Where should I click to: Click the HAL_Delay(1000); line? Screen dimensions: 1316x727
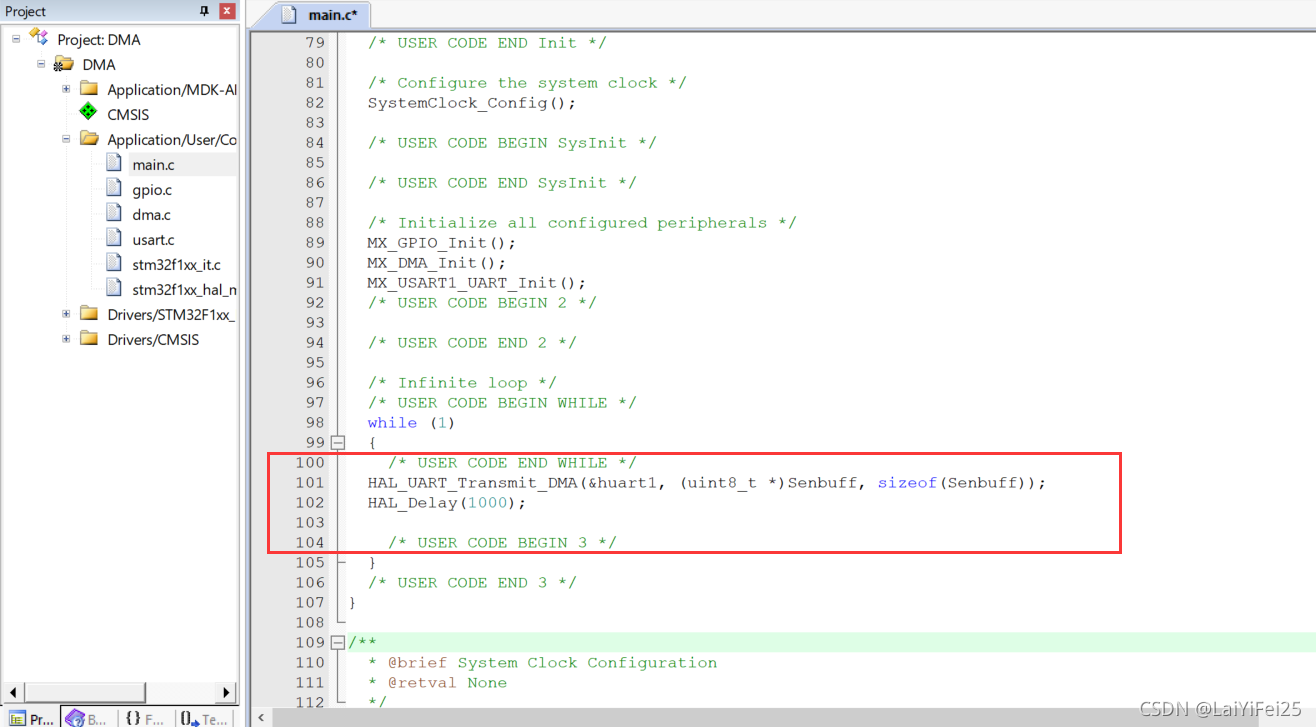[447, 503]
